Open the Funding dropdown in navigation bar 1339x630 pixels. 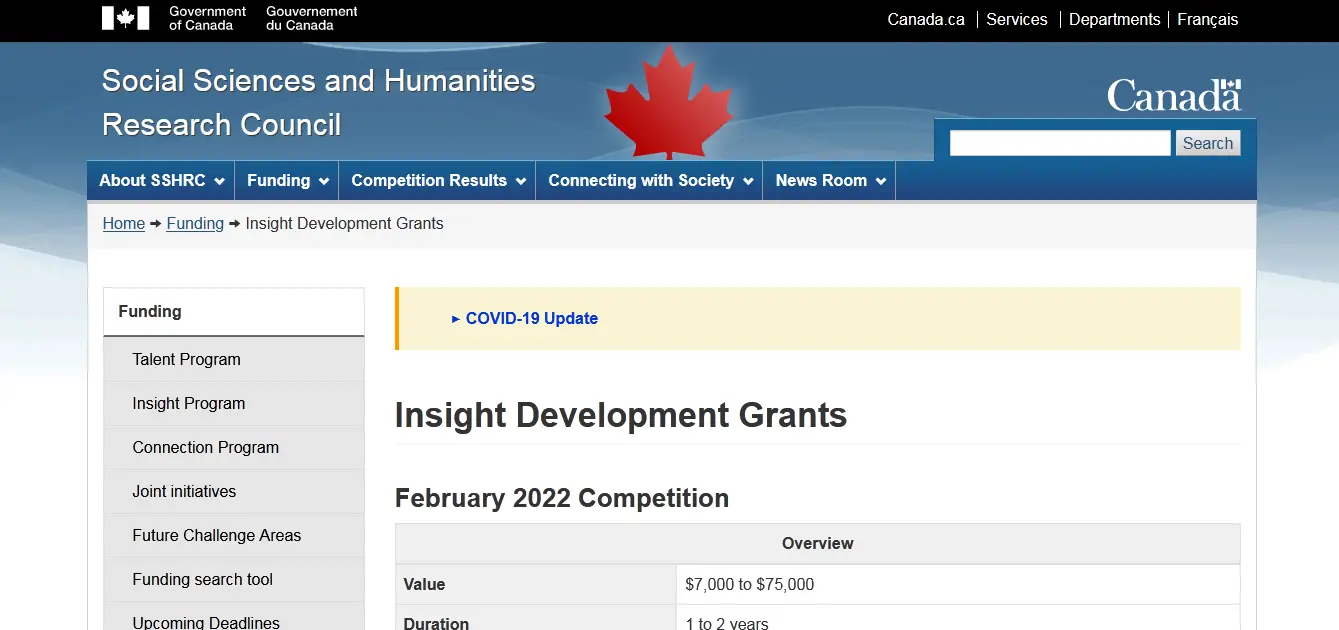click(x=288, y=181)
